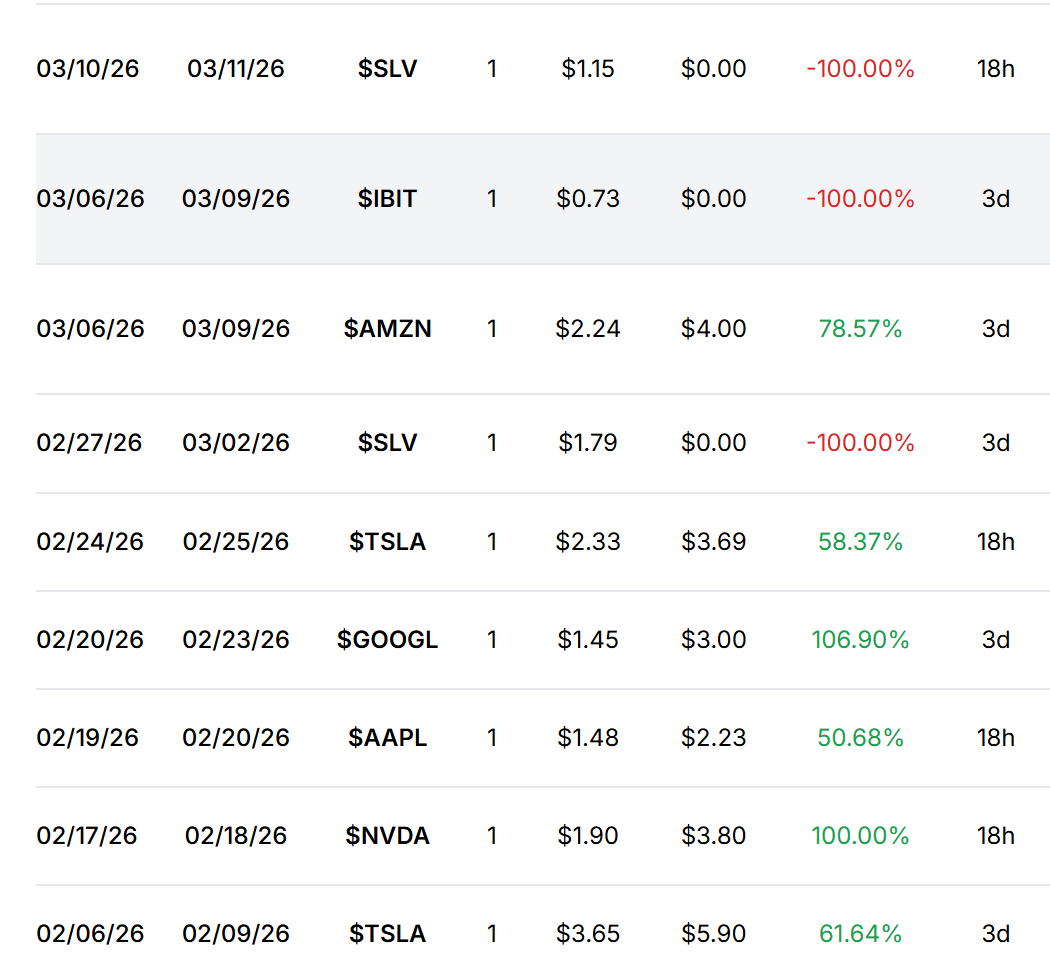Click the $1.79 entry price
The image size is (1050, 966).
tap(587, 442)
